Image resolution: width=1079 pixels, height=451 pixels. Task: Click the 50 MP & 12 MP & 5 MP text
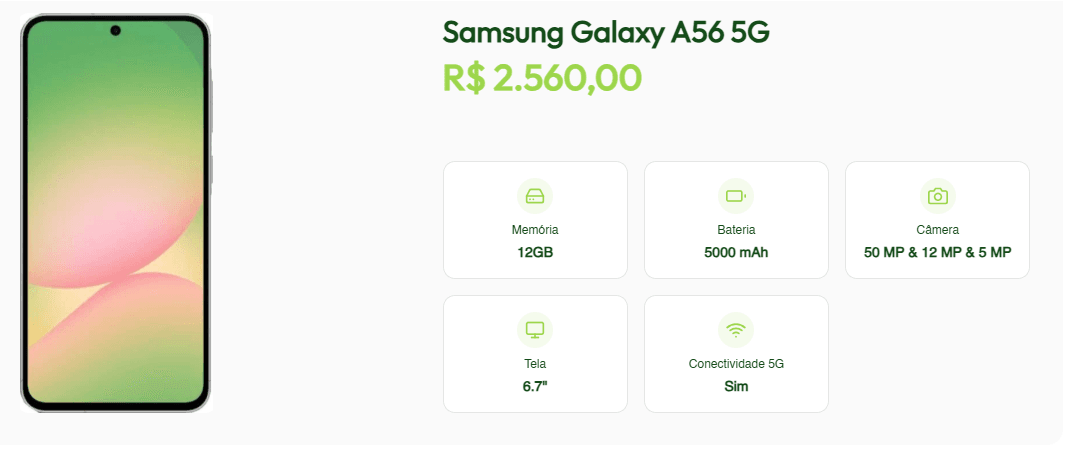point(937,252)
